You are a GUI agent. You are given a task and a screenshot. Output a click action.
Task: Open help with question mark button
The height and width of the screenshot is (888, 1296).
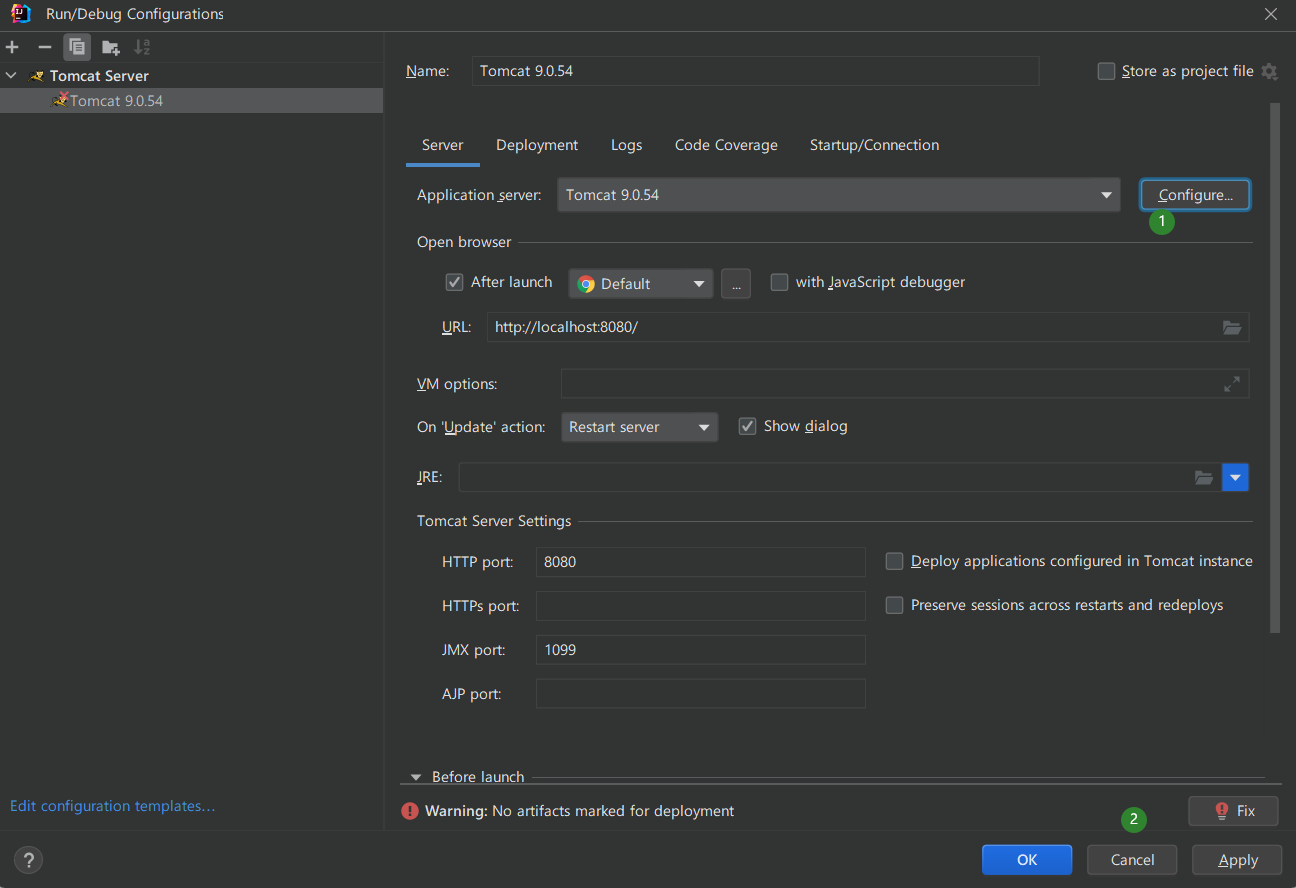(28, 859)
